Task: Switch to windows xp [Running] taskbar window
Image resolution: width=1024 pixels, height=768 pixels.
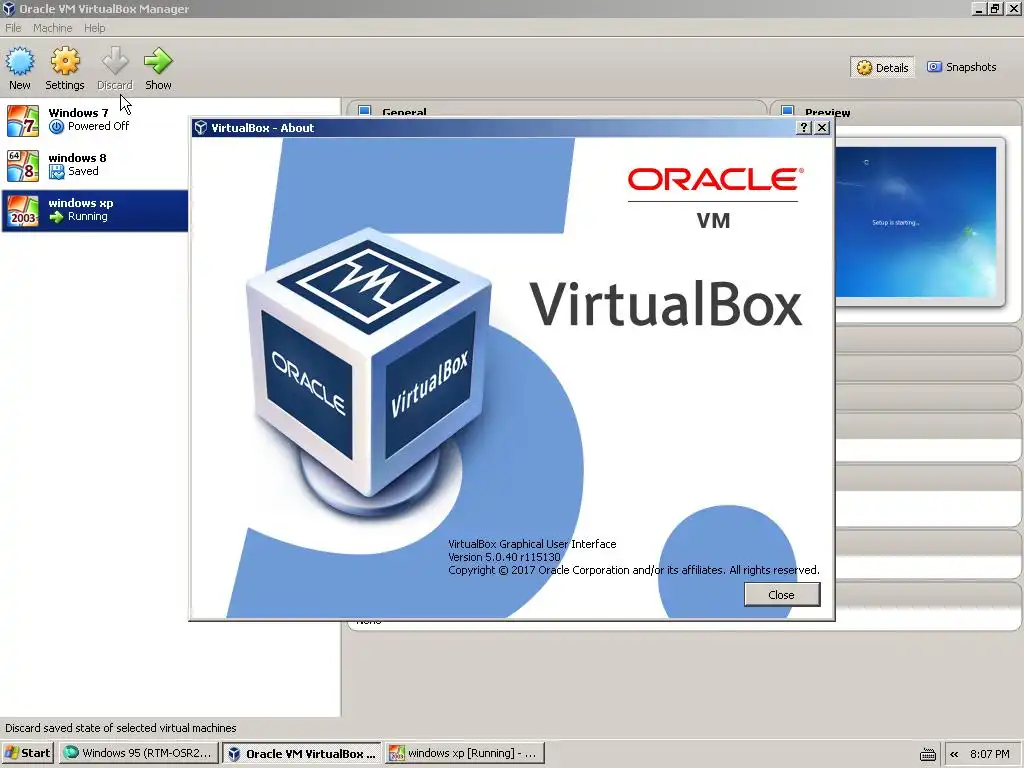Action: [464, 753]
